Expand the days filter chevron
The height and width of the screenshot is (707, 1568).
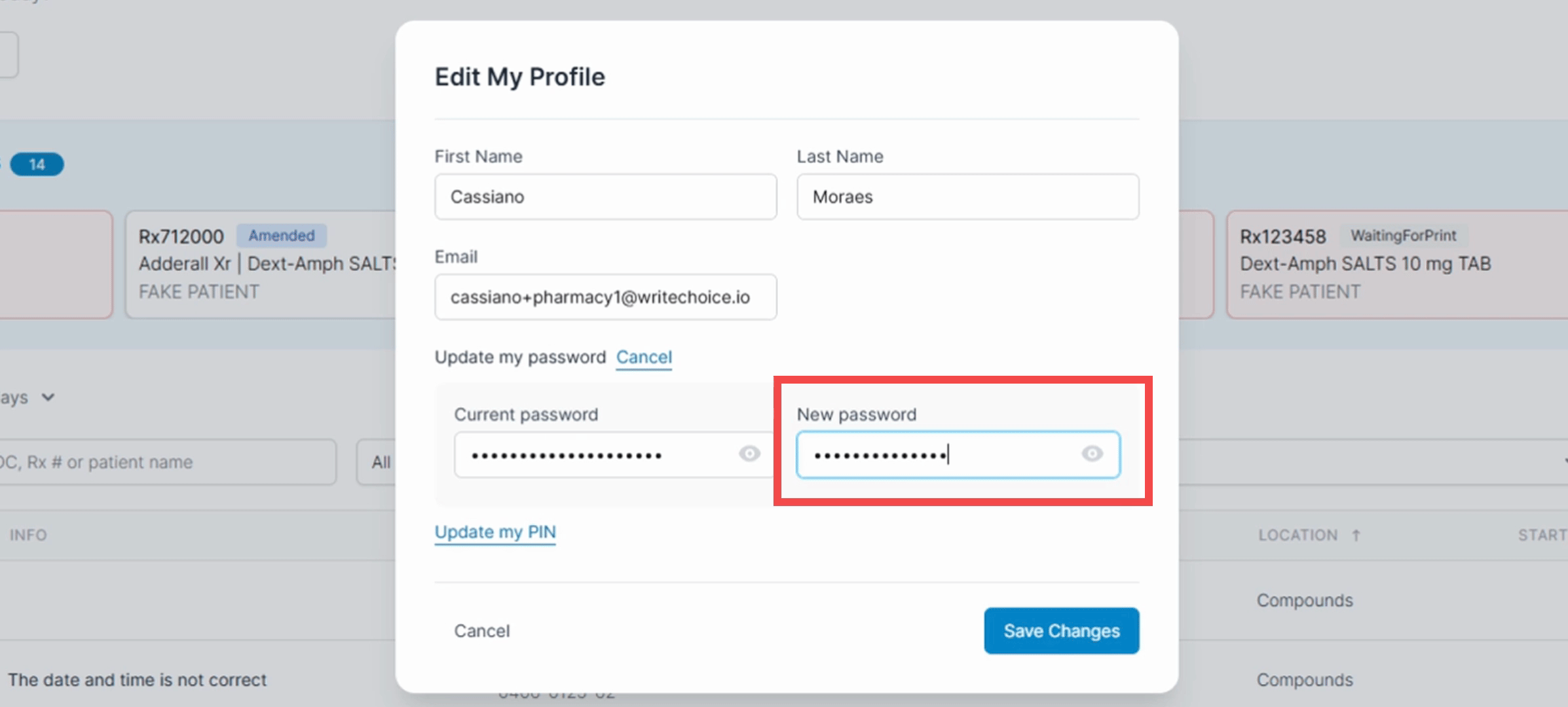click(47, 397)
